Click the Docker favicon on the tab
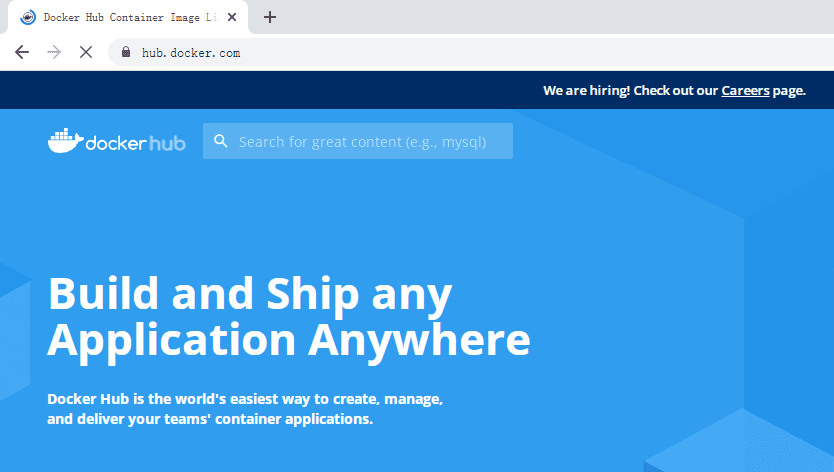This screenshot has width=834, height=472. (28, 18)
